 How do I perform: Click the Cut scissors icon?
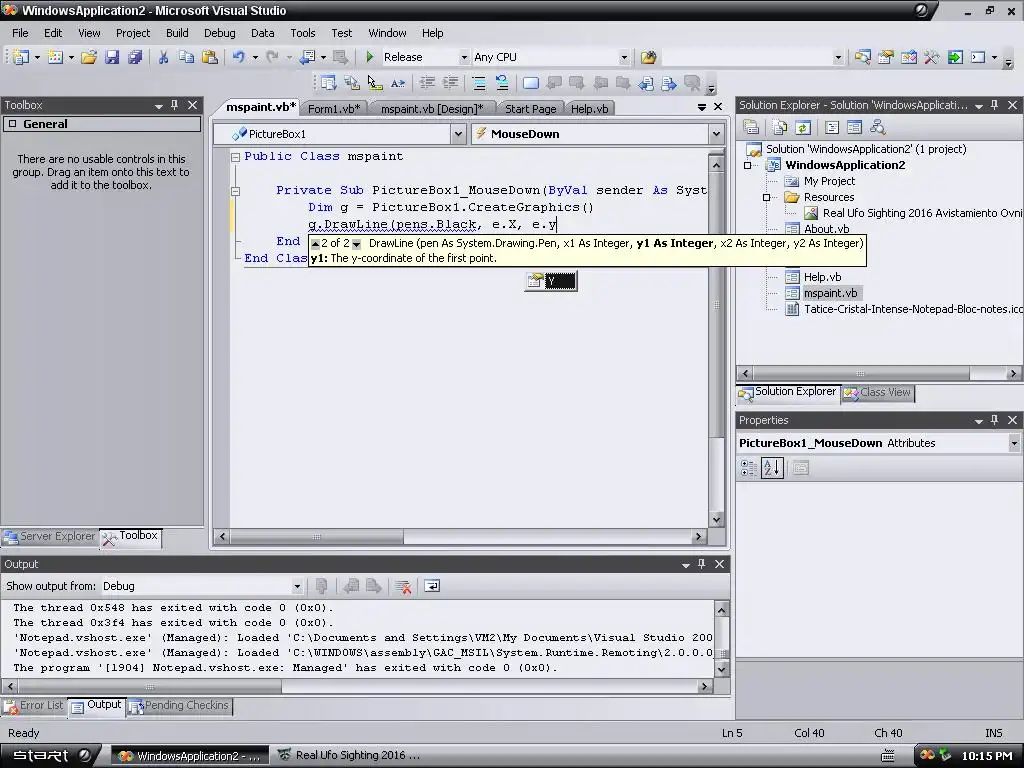tap(163, 57)
